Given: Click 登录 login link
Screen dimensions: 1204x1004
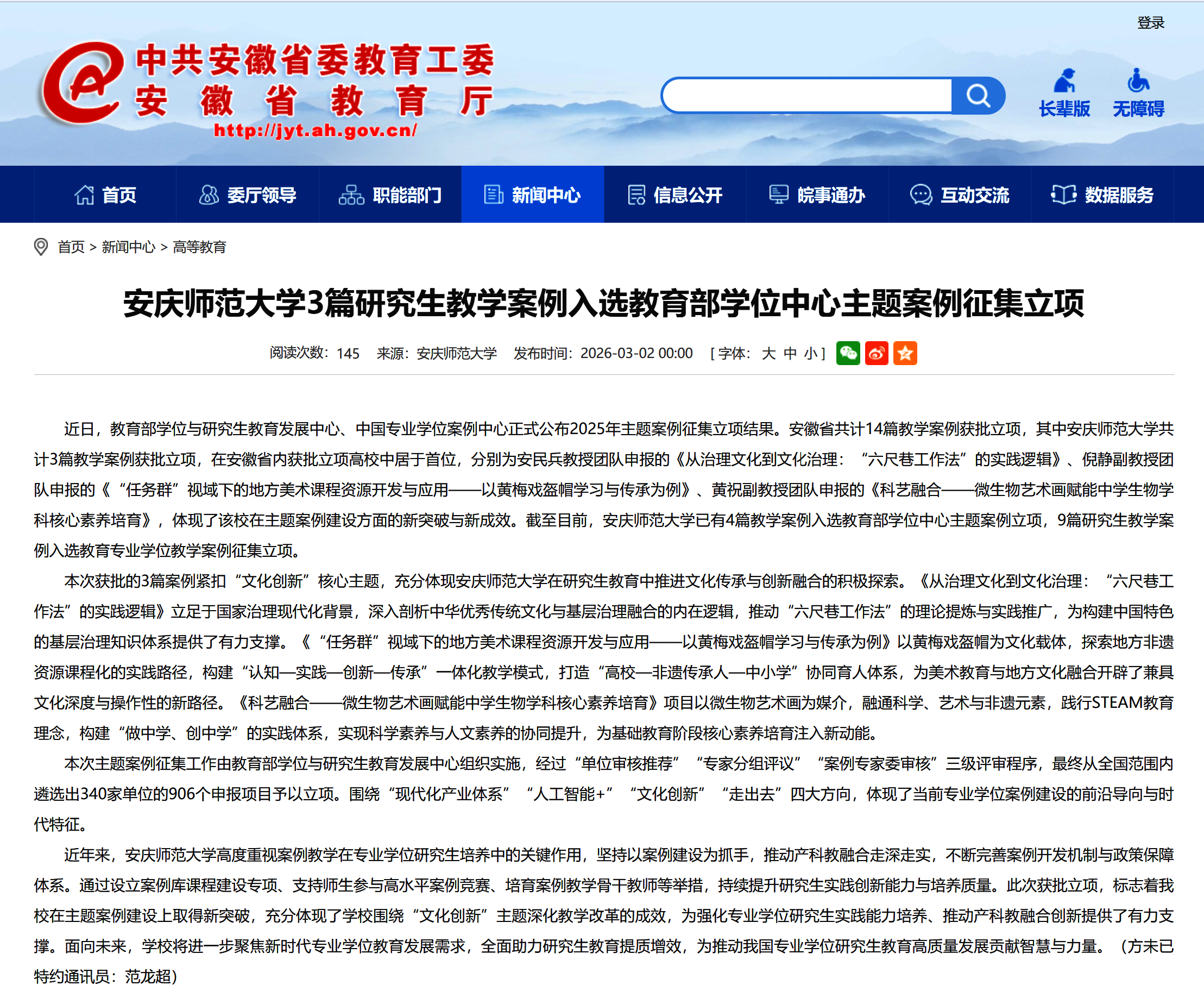Looking at the screenshot, I should [1150, 23].
